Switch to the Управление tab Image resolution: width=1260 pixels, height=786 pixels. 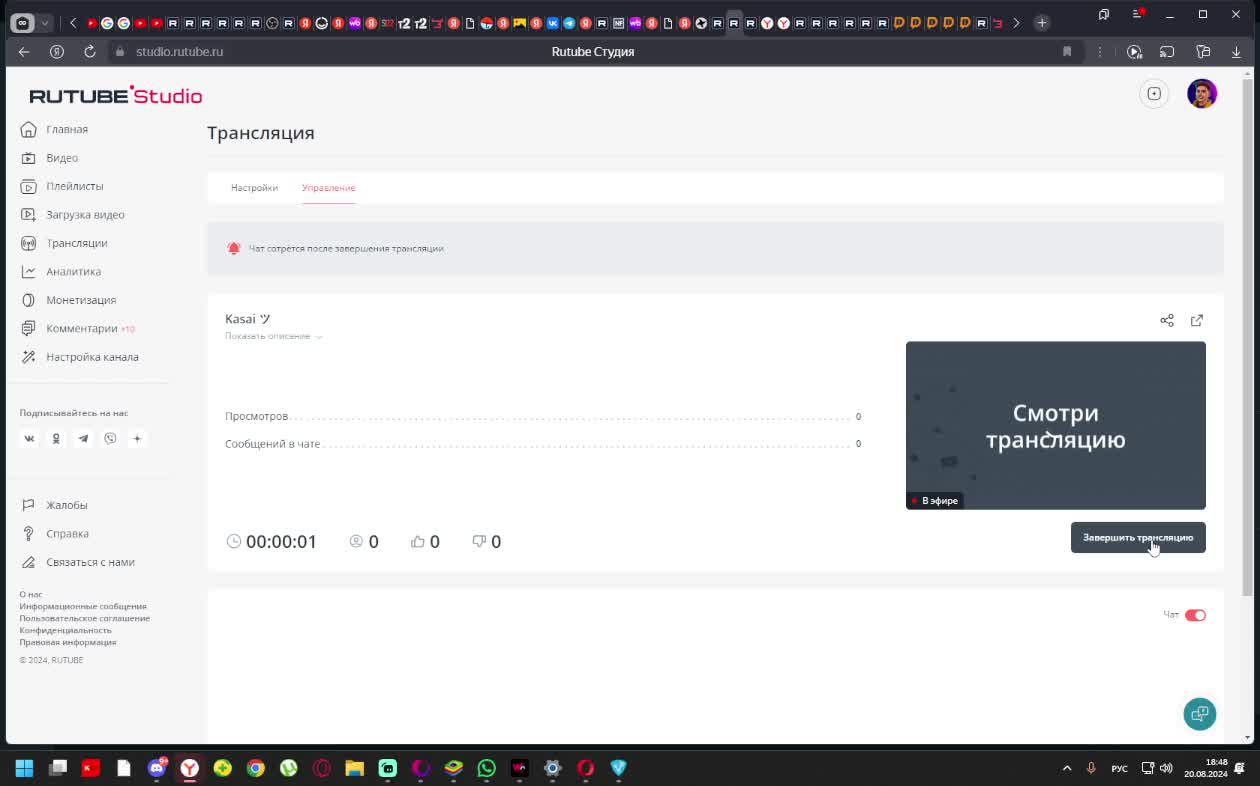[x=328, y=188]
